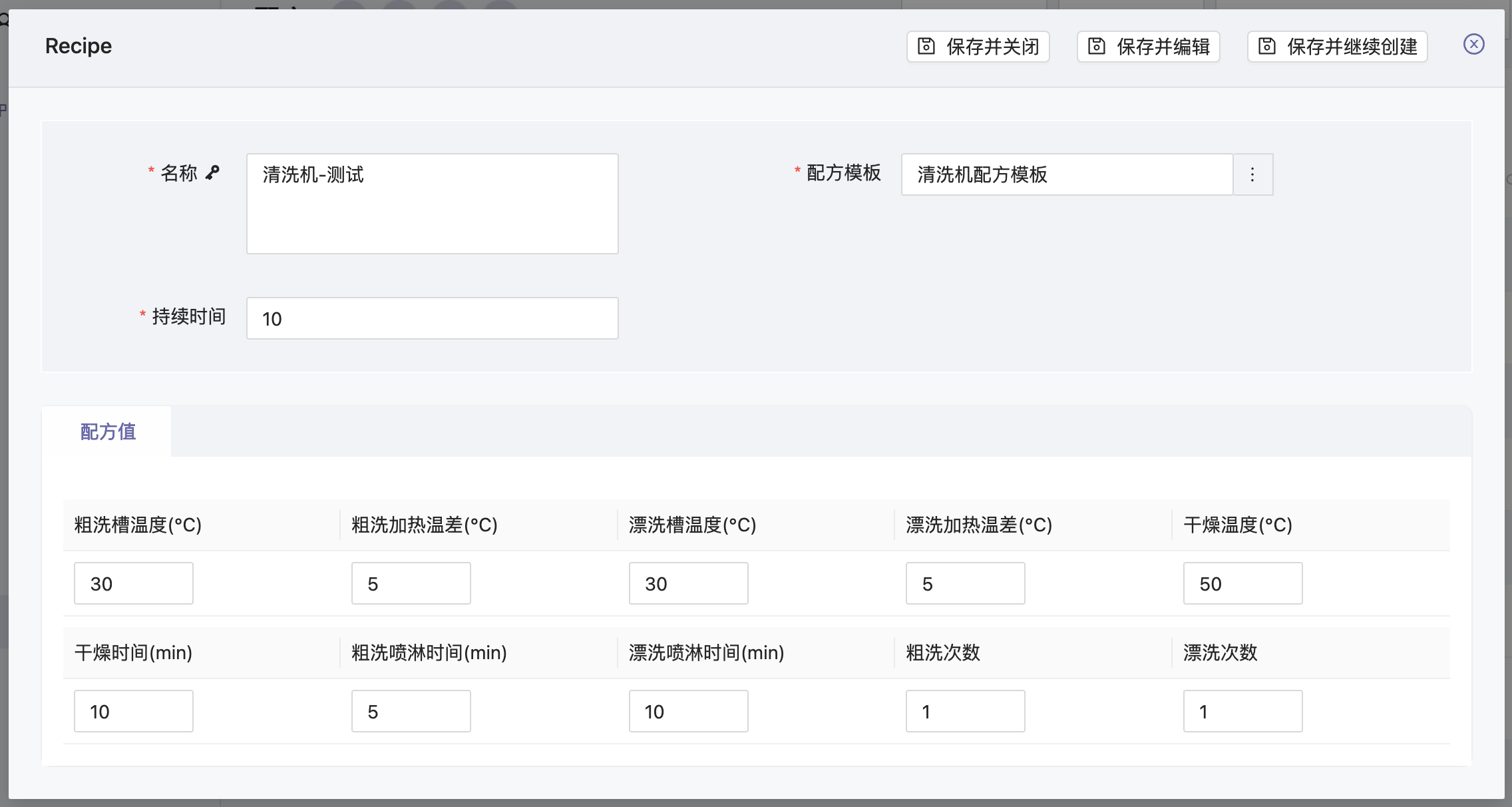Open the three-dot menu beside 配方模板
Viewport: 1512px width, 807px height.
[1252, 174]
